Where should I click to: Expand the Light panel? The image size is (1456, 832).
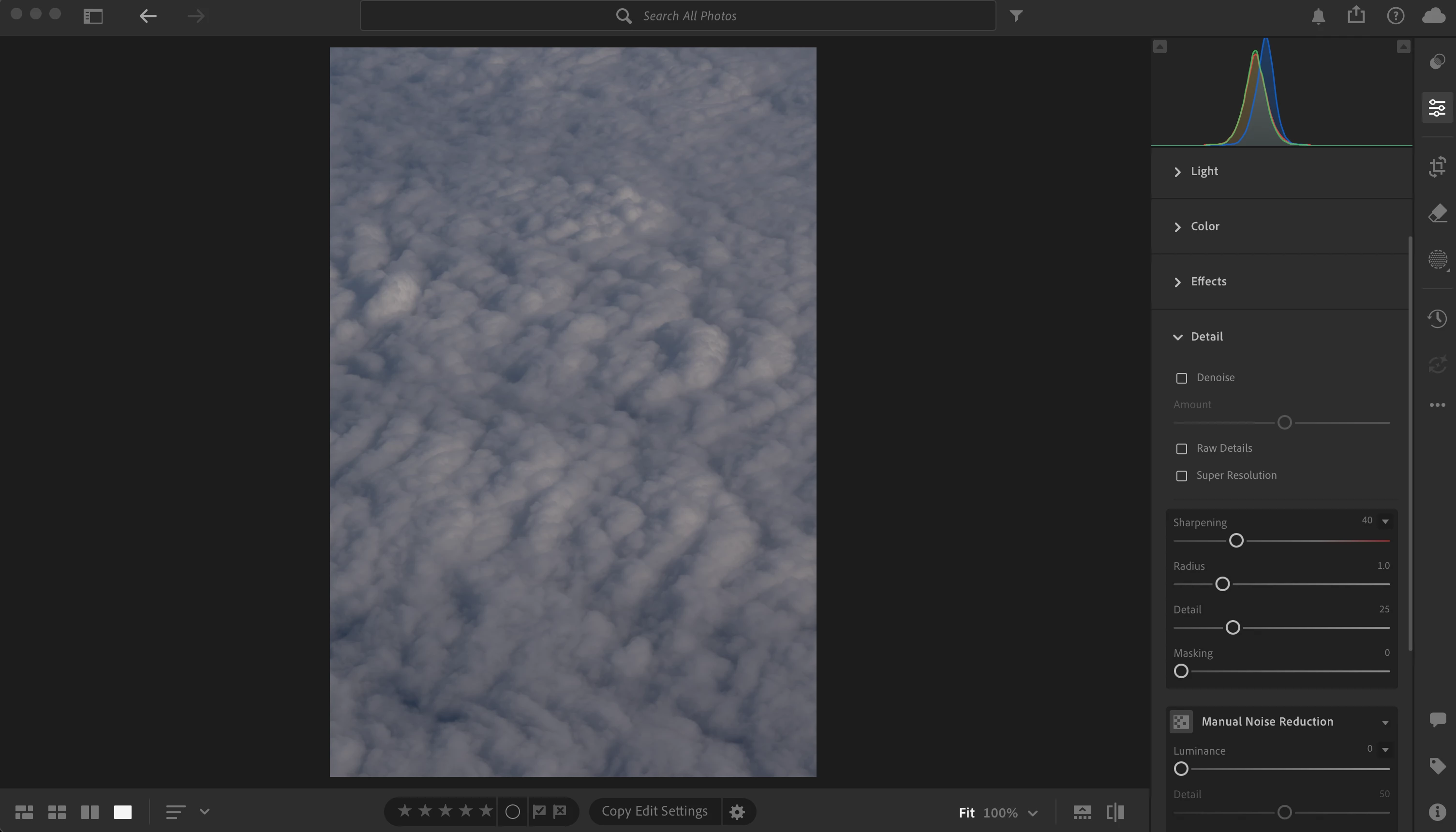(x=1204, y=171)
